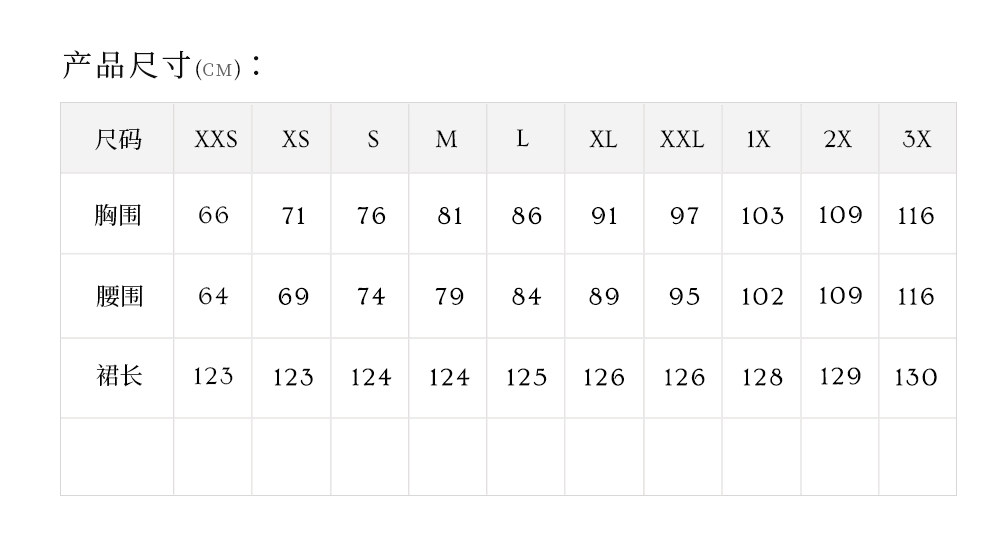Click skirt length 125 for L
The image size is (1000, 557).
point(526,377)
